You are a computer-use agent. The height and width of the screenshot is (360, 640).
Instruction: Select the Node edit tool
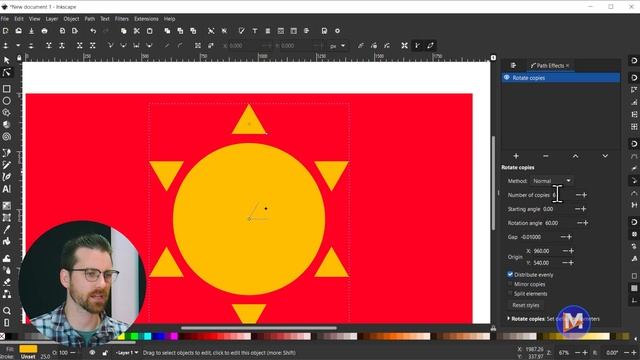click(7, 73)
